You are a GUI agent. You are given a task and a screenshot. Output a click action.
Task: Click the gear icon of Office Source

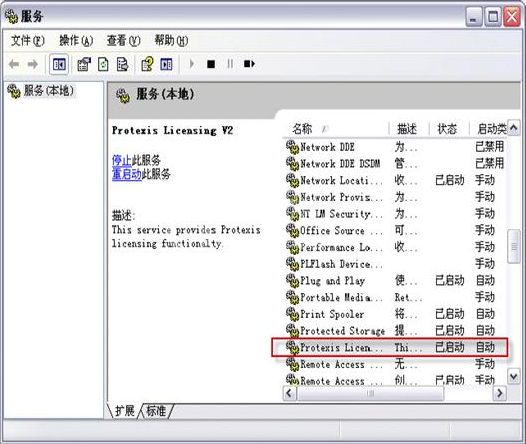(292, 231)
